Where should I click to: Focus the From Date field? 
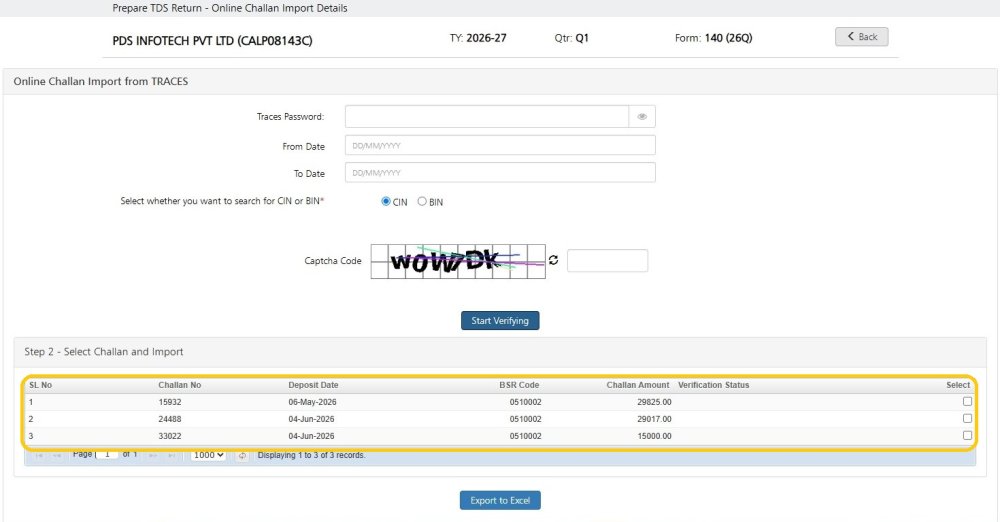pyautogui.click(x=500, y=145)
